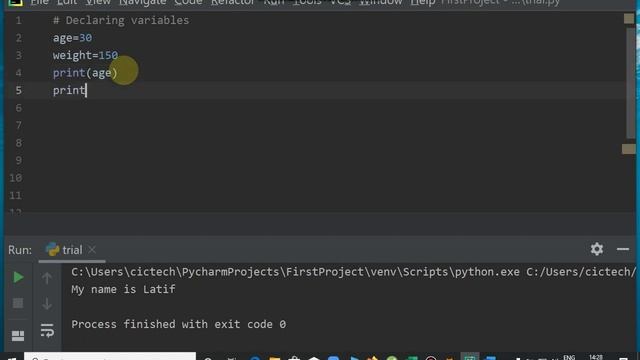Click the restore layout icon in Run panel

[18, 336]
